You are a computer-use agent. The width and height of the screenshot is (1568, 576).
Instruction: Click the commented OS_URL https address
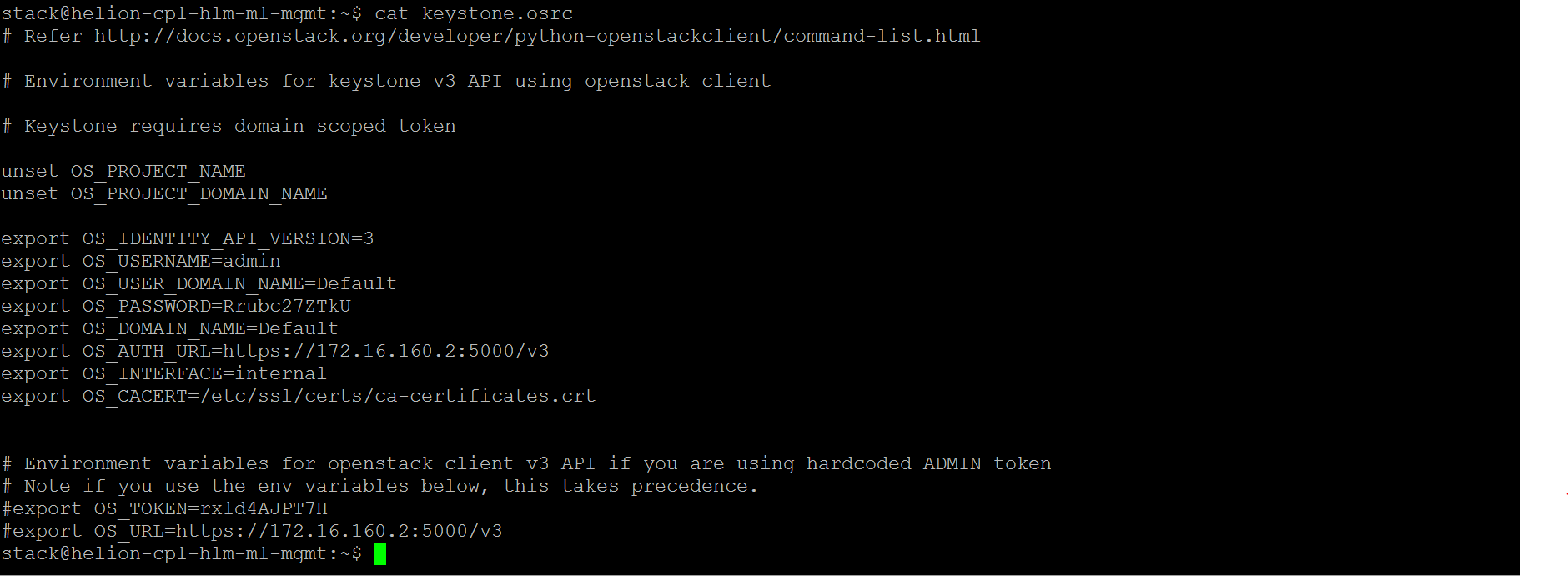tap(339, 532)
